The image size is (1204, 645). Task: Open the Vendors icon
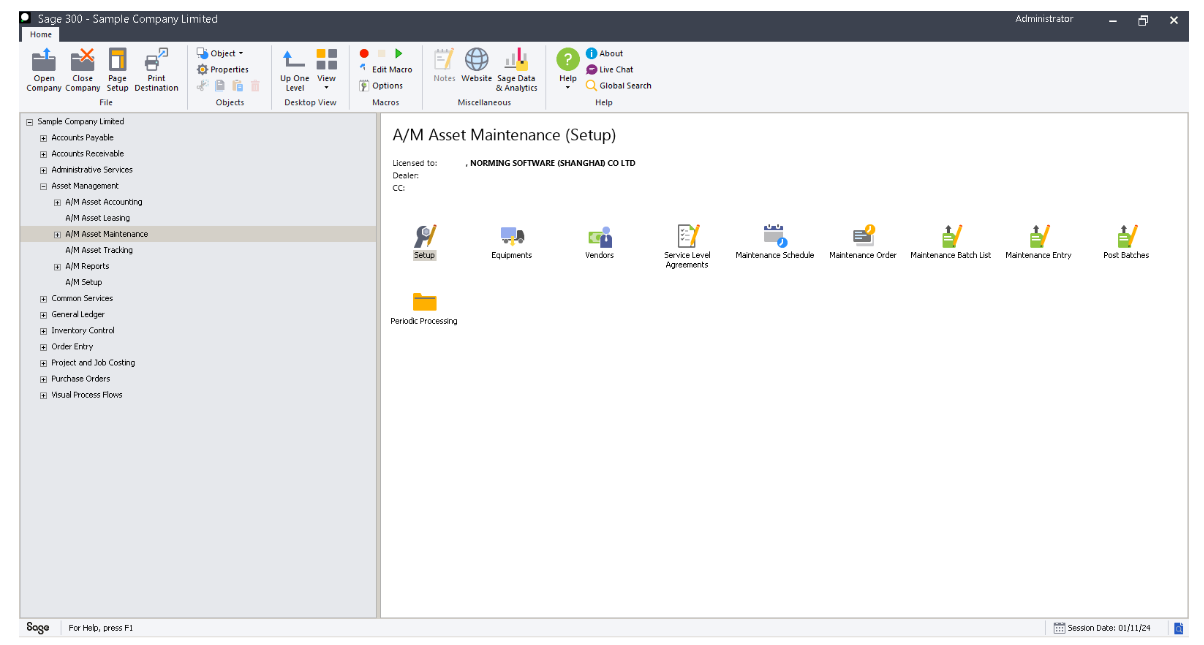600,237
